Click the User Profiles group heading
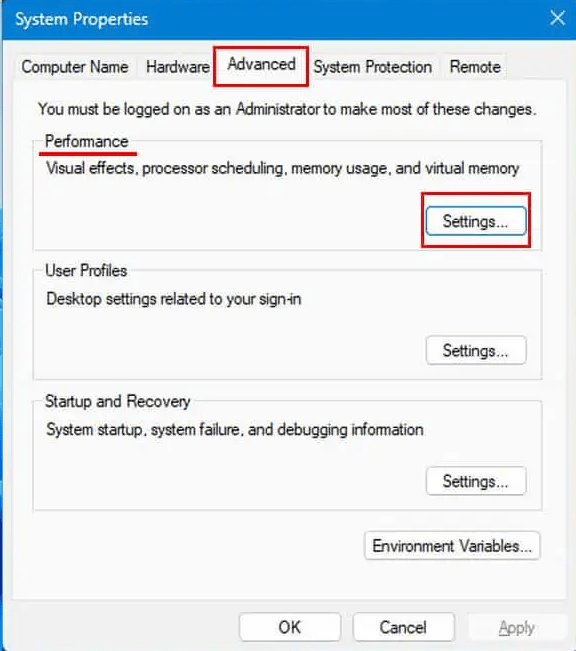This screenshot has width=576, height=651. [86, 271]
